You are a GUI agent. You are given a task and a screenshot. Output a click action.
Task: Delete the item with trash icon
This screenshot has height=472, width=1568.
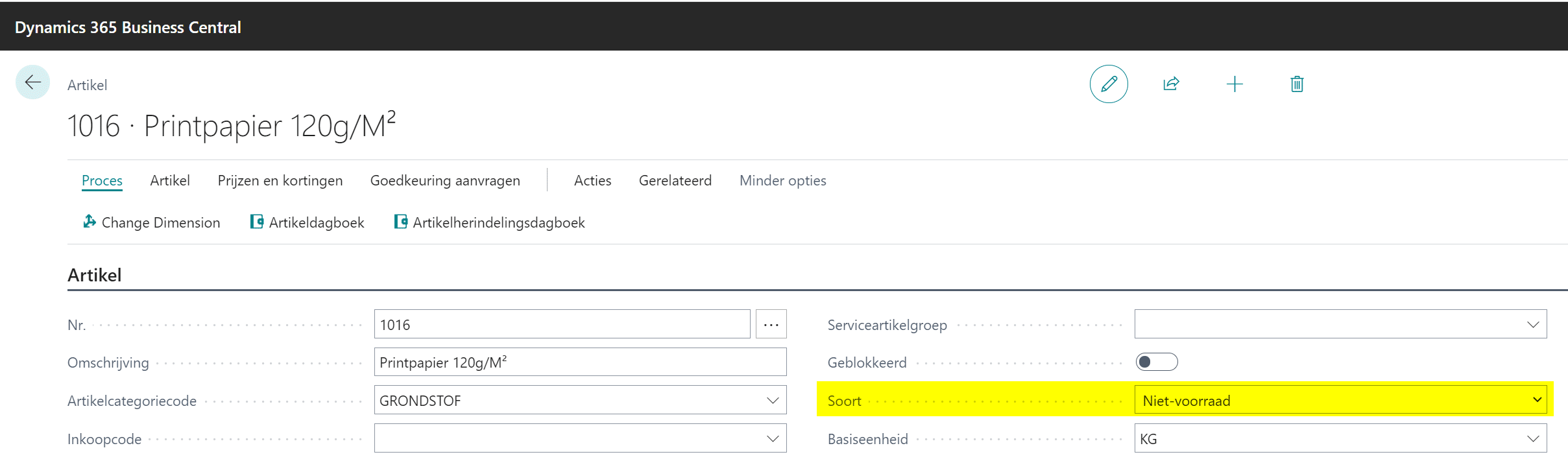point(1297,84)
